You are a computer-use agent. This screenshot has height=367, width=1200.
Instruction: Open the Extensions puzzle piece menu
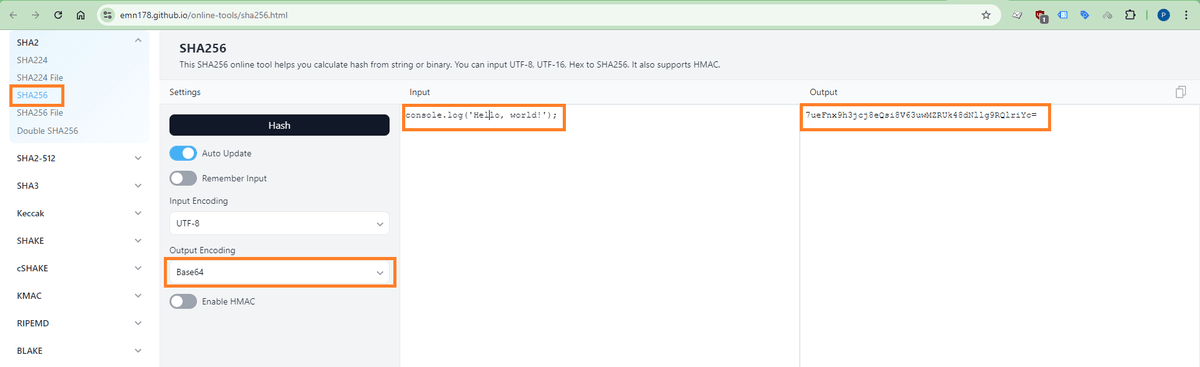1130,15
